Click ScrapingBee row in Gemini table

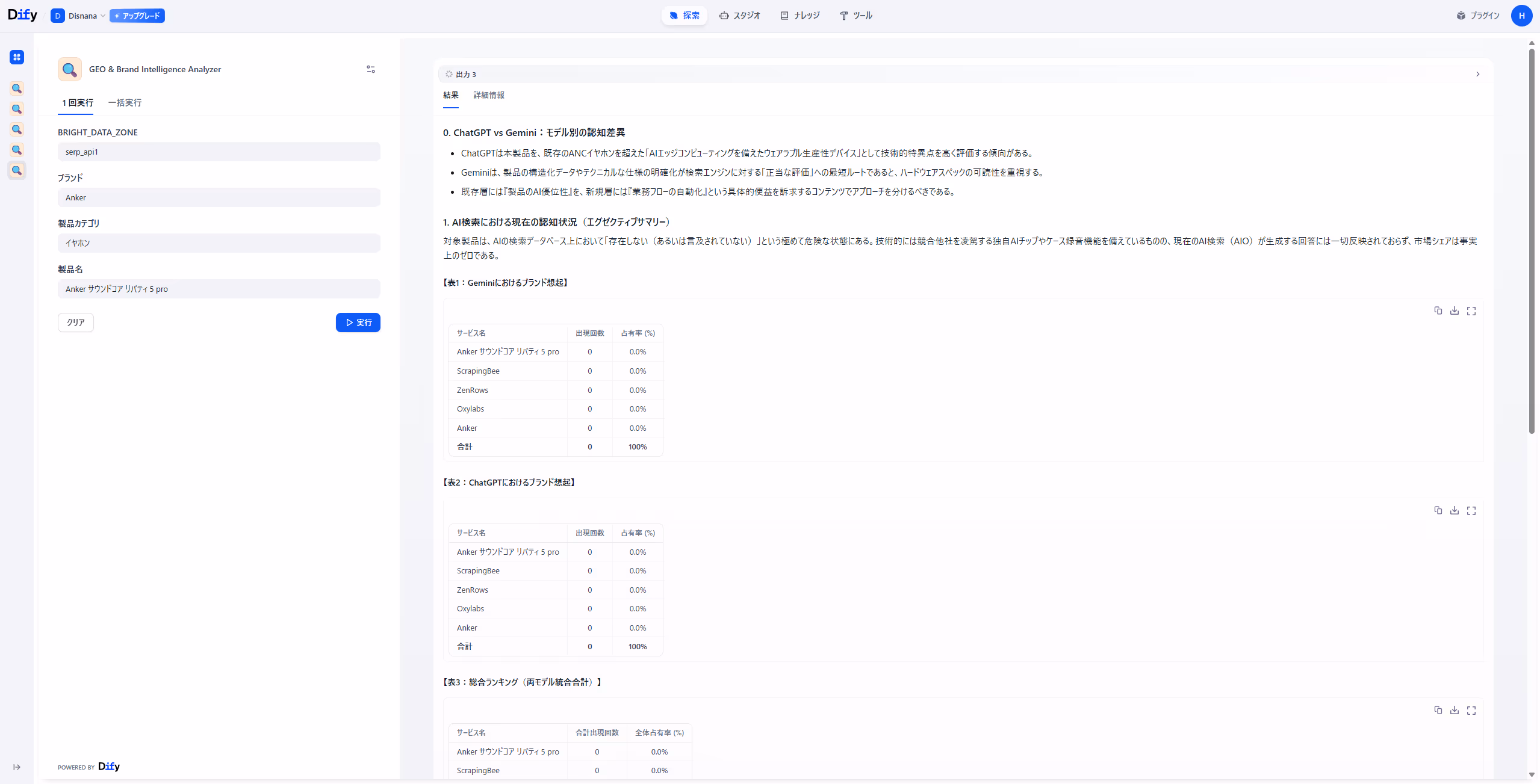[x=556, y=371]
